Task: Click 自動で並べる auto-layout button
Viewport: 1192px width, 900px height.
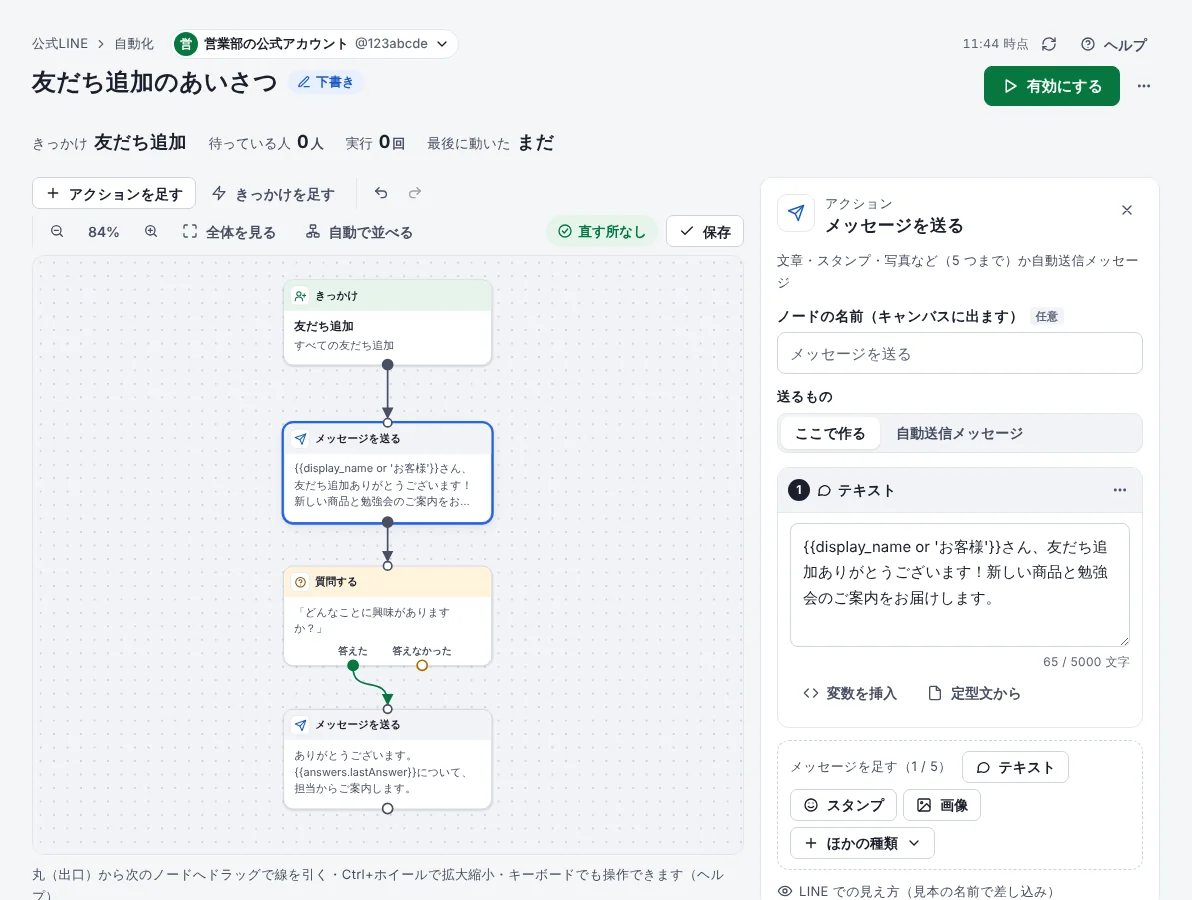Action: 359,232
